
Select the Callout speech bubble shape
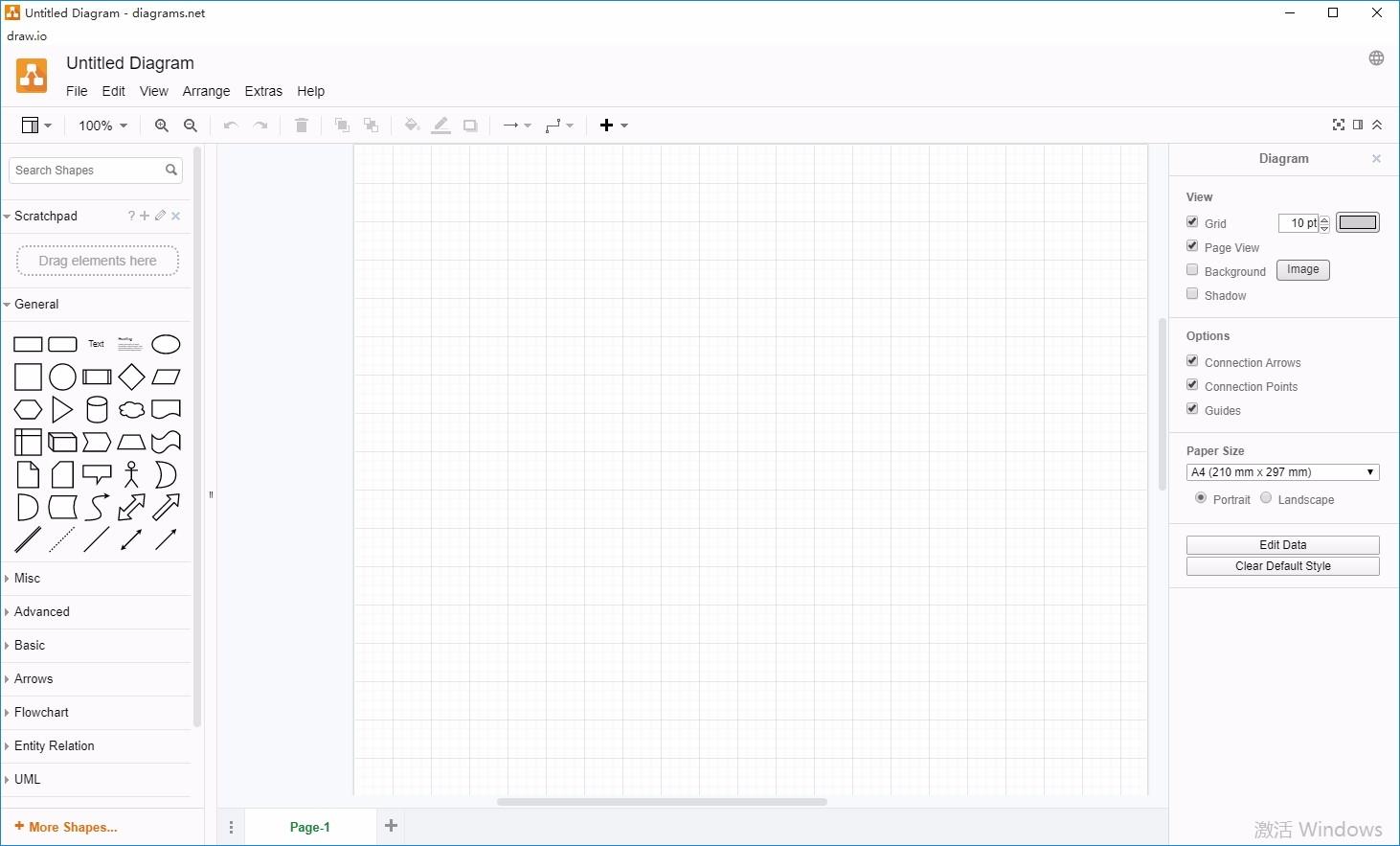(x=97, y=474)
